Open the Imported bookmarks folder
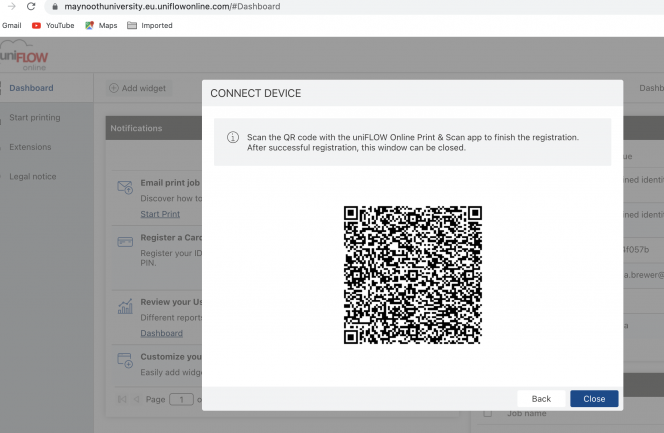The height and width of the screenshot is (433, 664). point(149,25)
